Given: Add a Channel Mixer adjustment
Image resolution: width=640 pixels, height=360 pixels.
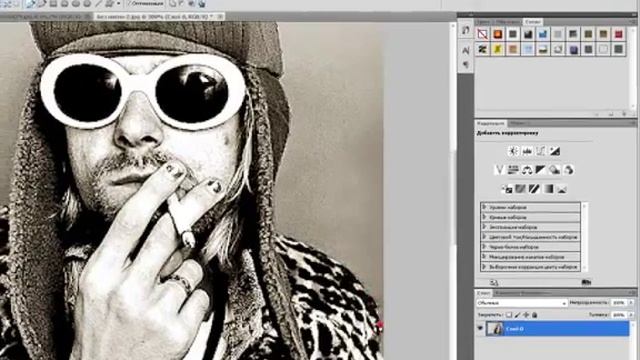Looking at the screenshot, I should coord(568,170).
